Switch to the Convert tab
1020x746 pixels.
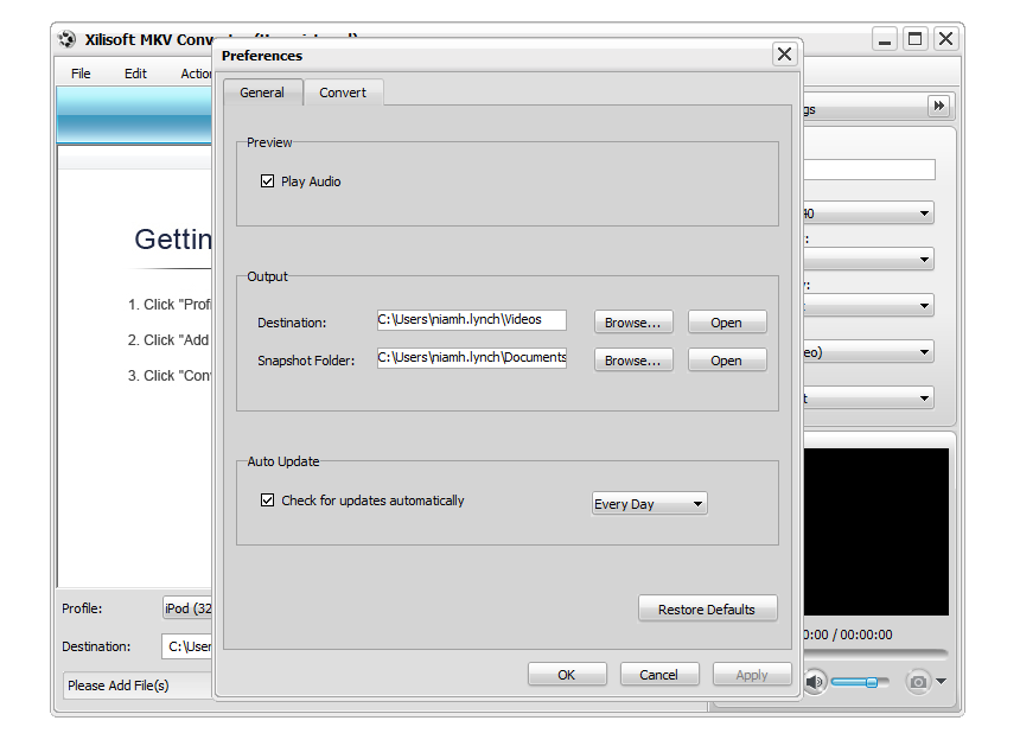click(343, 92)
